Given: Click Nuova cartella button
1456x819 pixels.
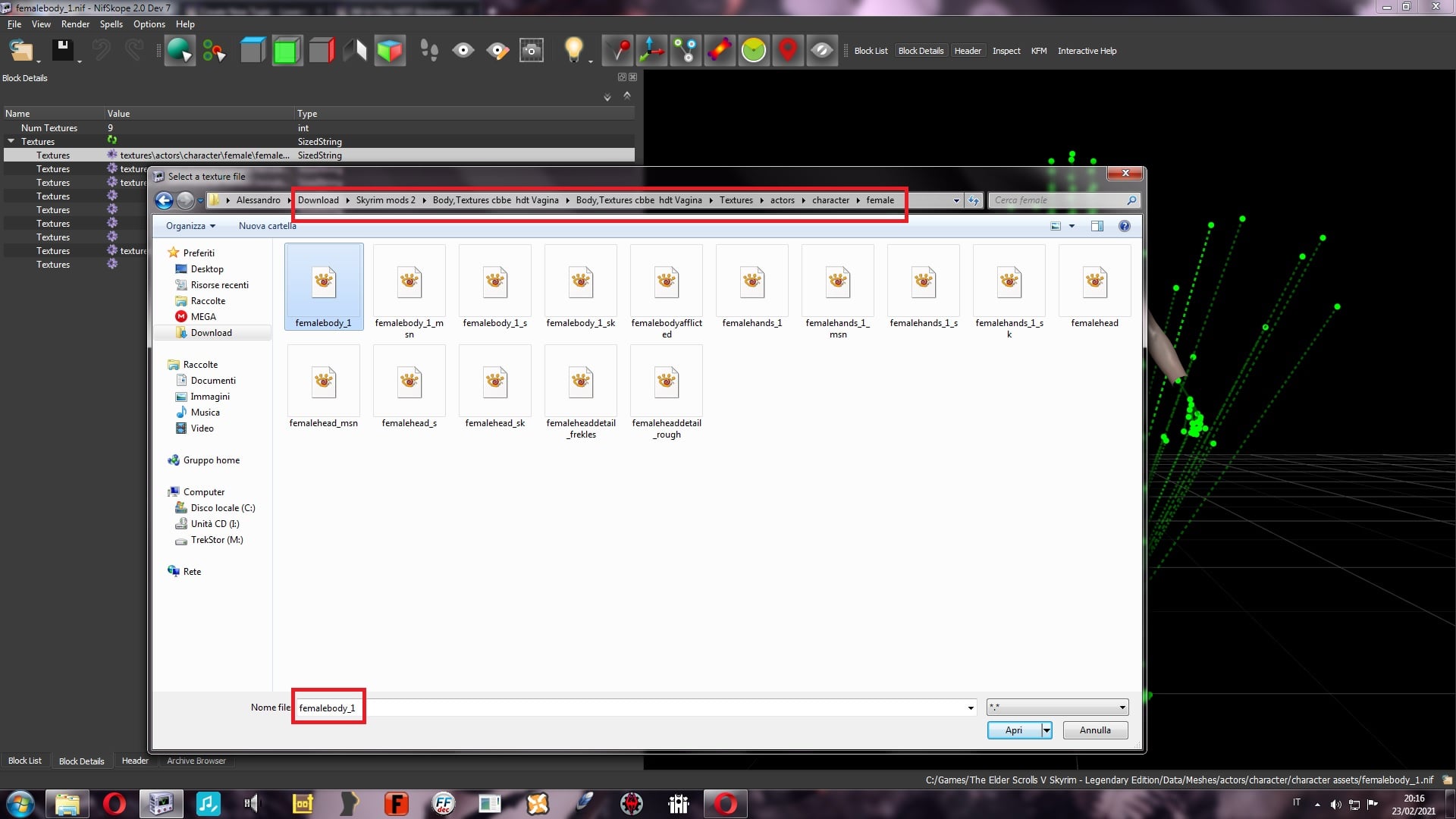Looking at the screenshot, I should 267,226.
